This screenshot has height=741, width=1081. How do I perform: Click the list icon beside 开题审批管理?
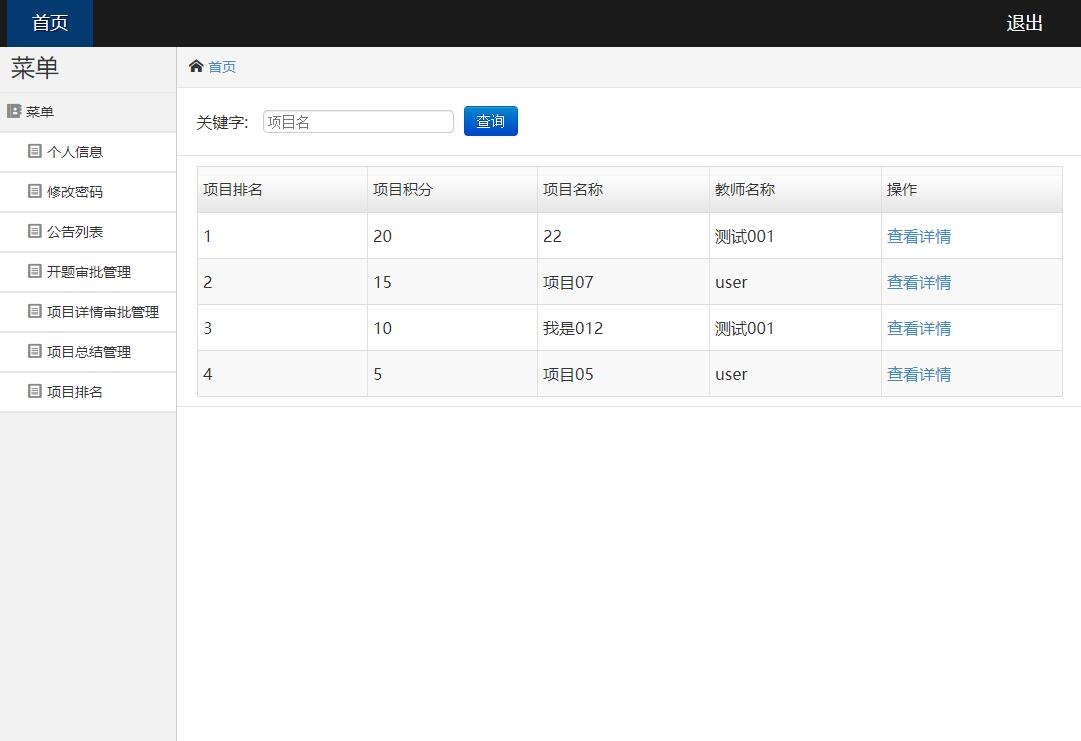point(35,272)
